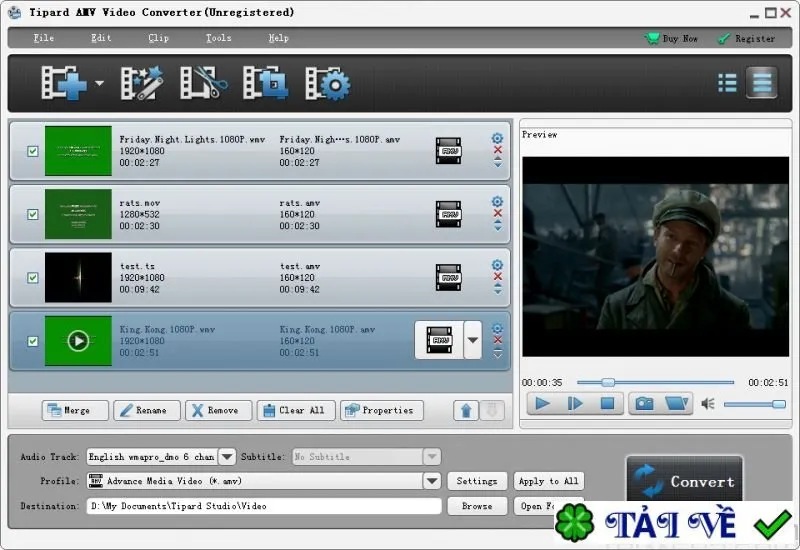Screen dimensions: 800x550
Task: Take a snapshot of preview
Action: pos(644,404)
